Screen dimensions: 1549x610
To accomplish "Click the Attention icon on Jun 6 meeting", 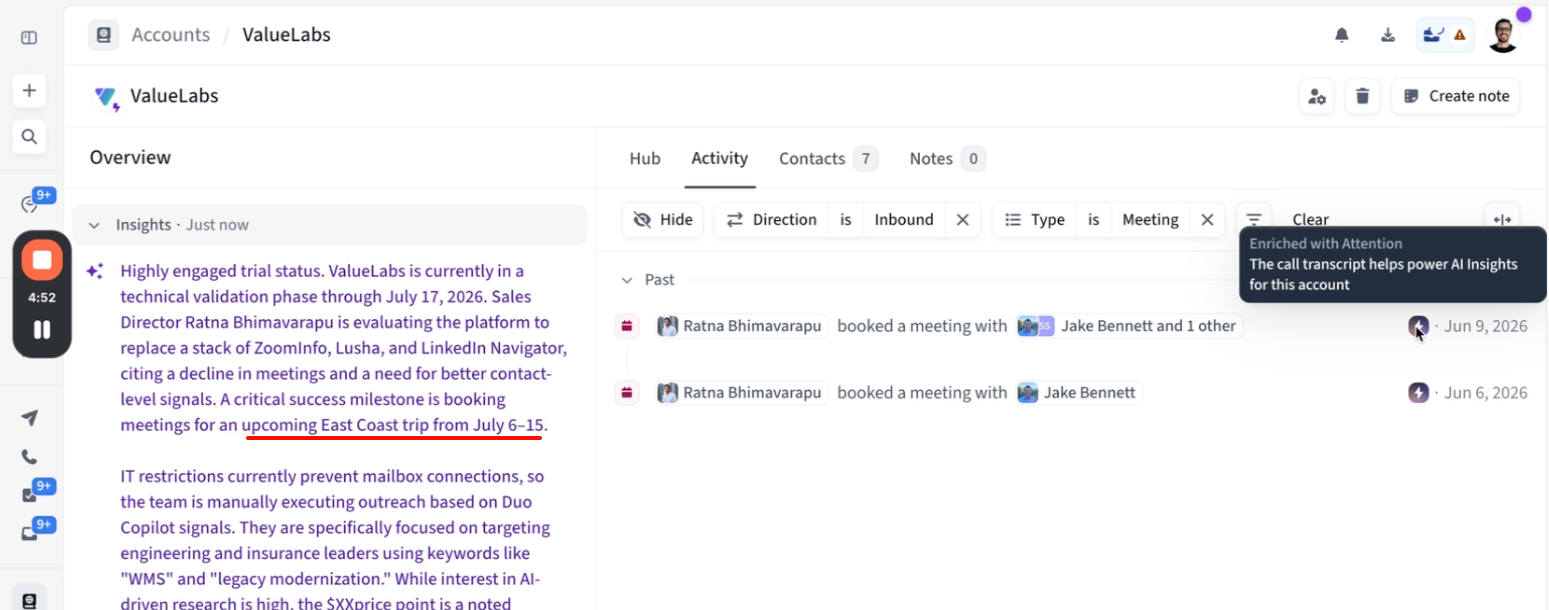I will [1419, 393].
